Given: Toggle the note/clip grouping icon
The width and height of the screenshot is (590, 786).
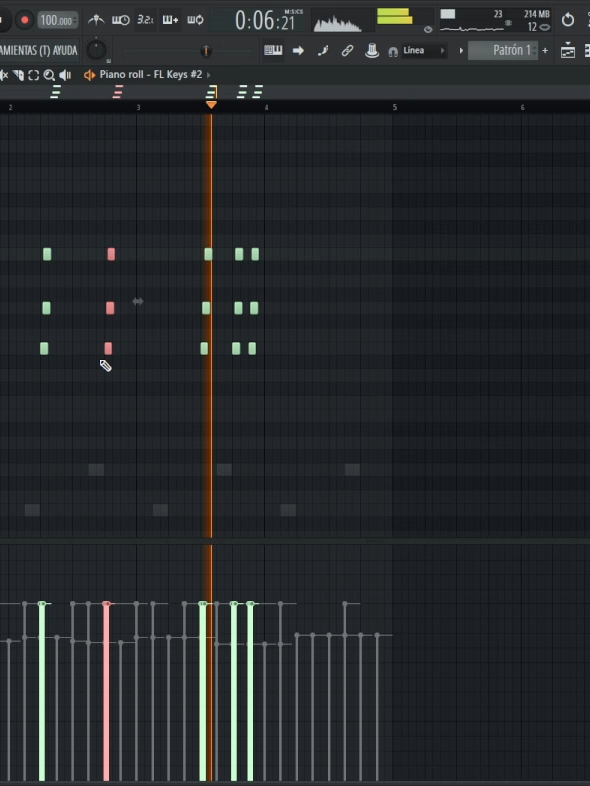Looking at the screenshot, I should 323,50.
